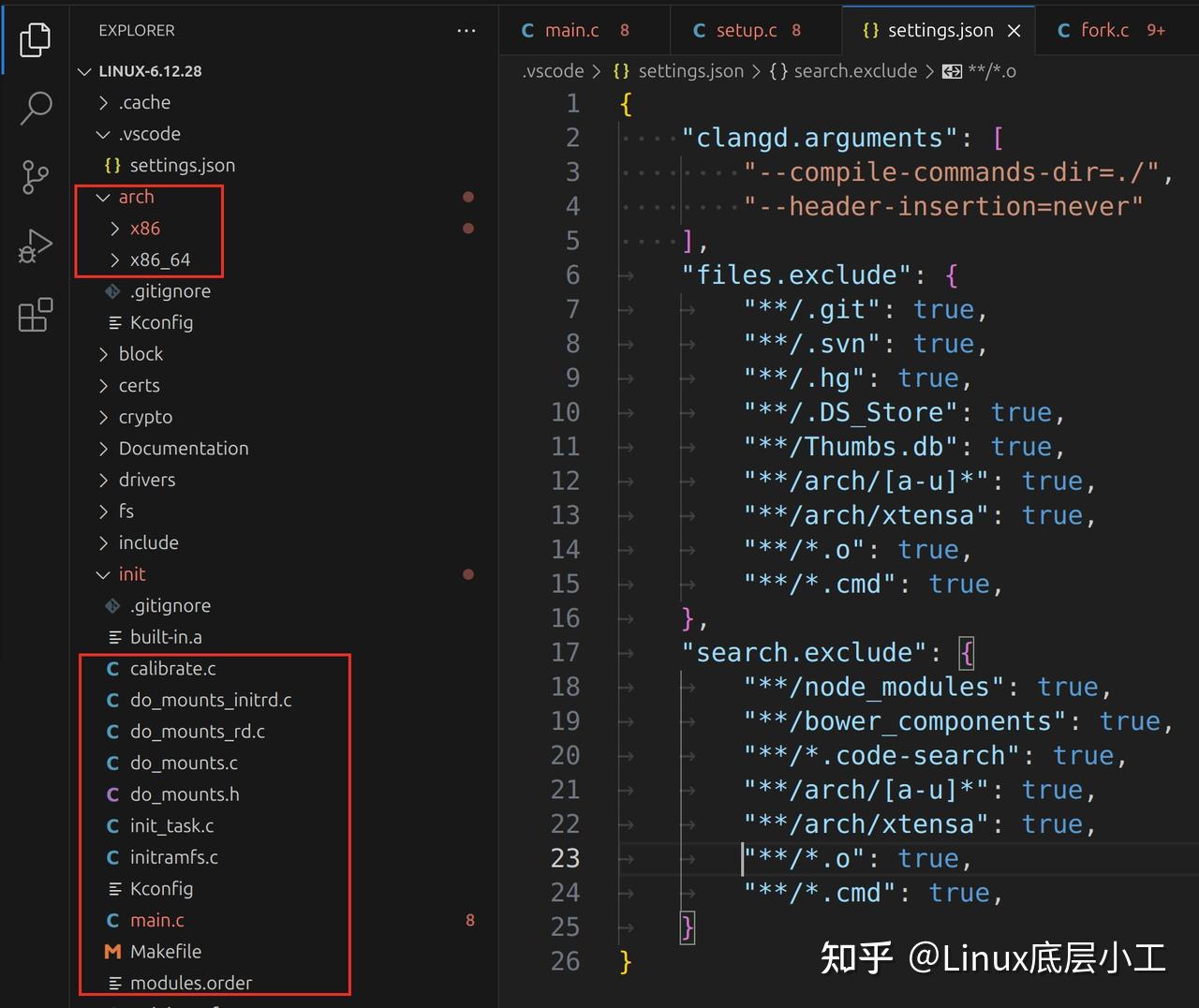Viewport: 1199px width, 1008px height.
Task: Click the JSON icon beside settings.json in tree
Action: tap(112, 165)
